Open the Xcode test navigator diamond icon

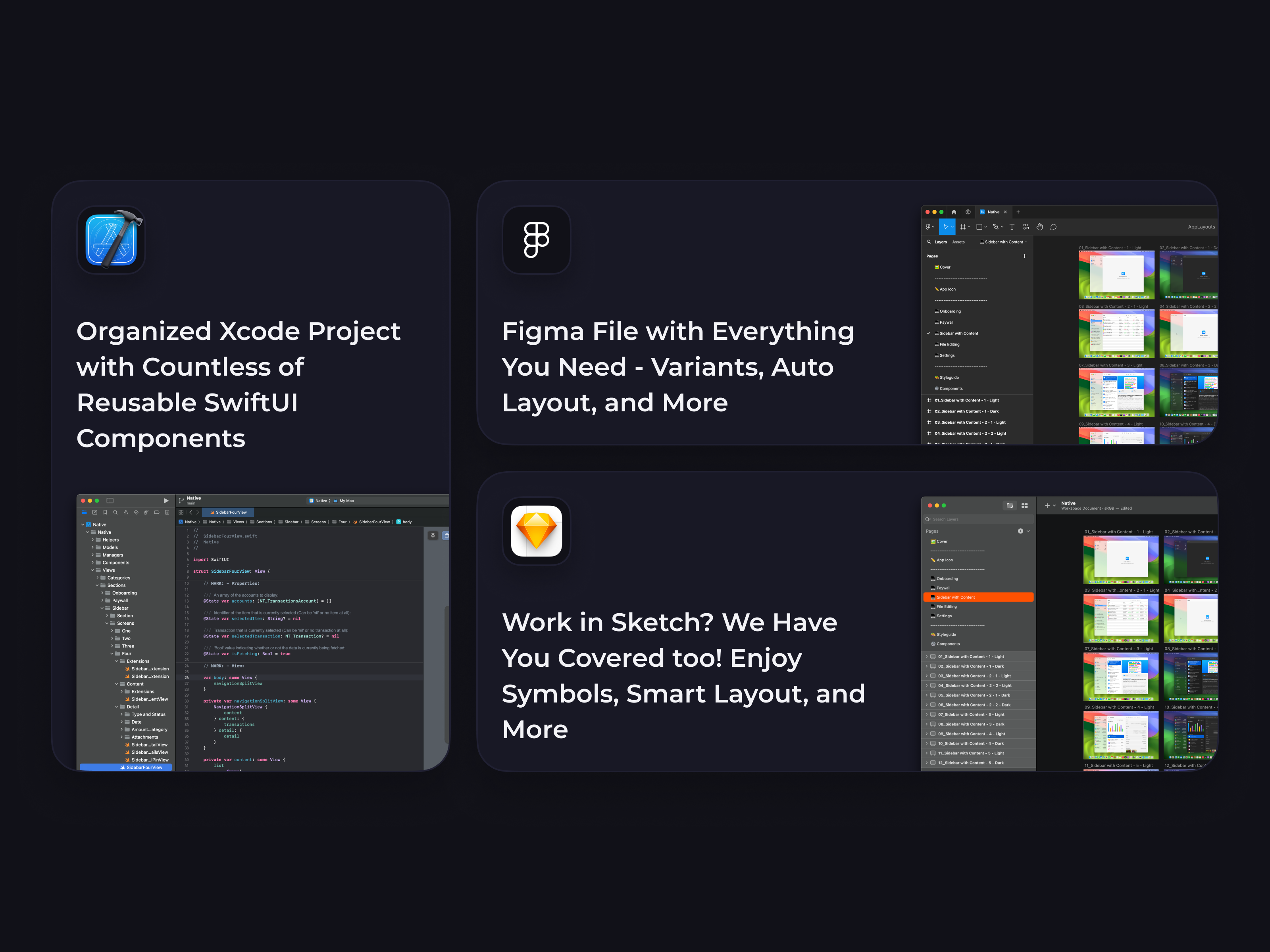tap(136, 512)
